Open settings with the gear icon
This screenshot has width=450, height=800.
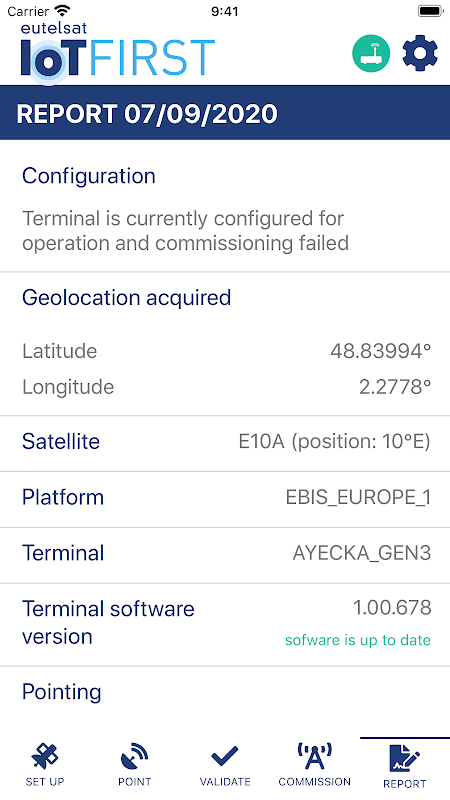click(420, 53)
